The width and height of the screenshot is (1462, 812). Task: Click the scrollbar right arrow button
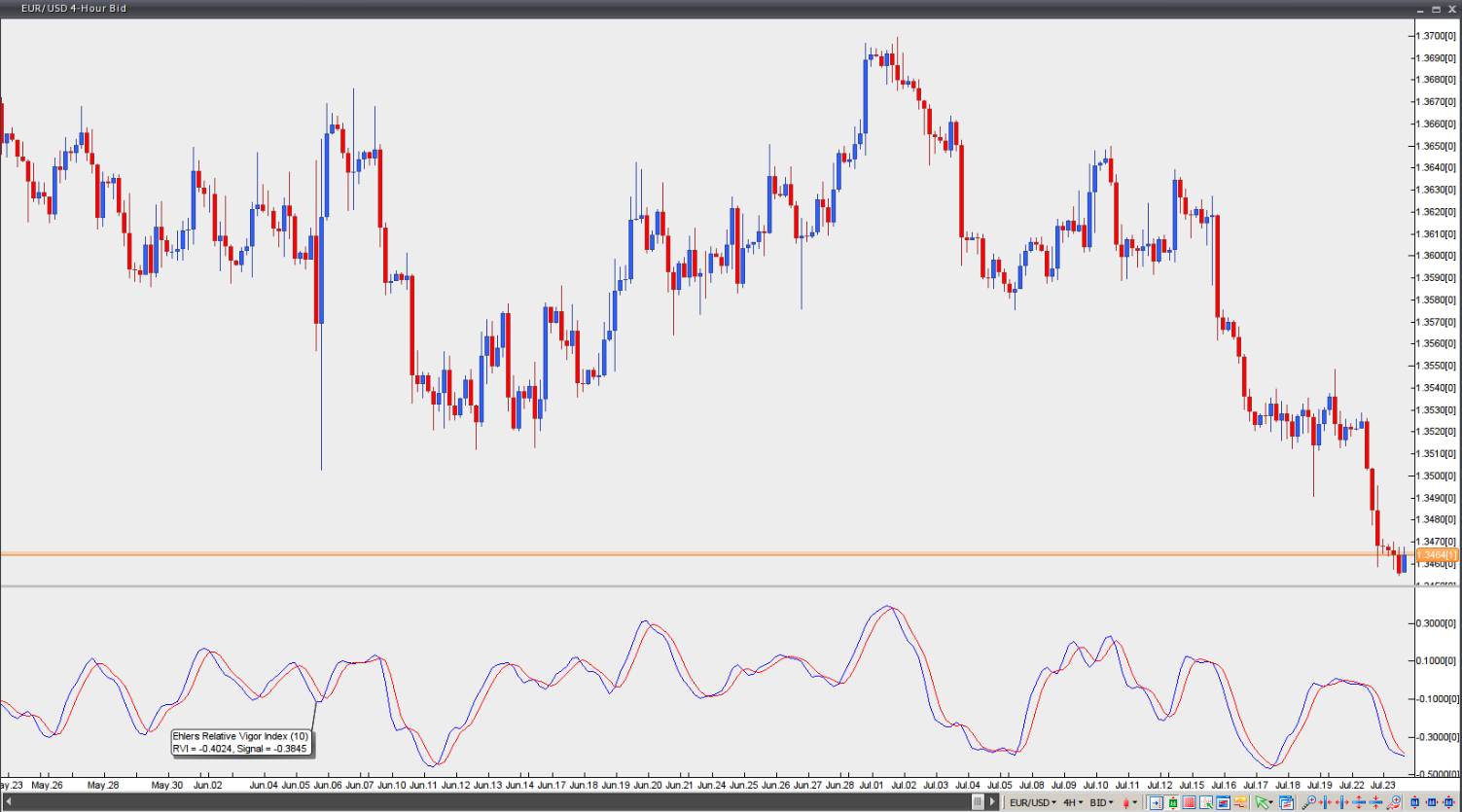pos(992,802)
